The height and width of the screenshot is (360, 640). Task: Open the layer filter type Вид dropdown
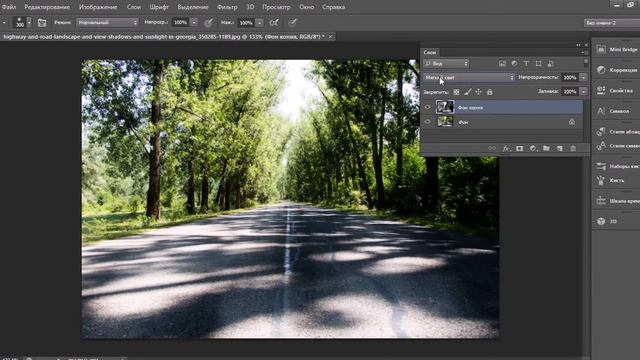[447, 64]
